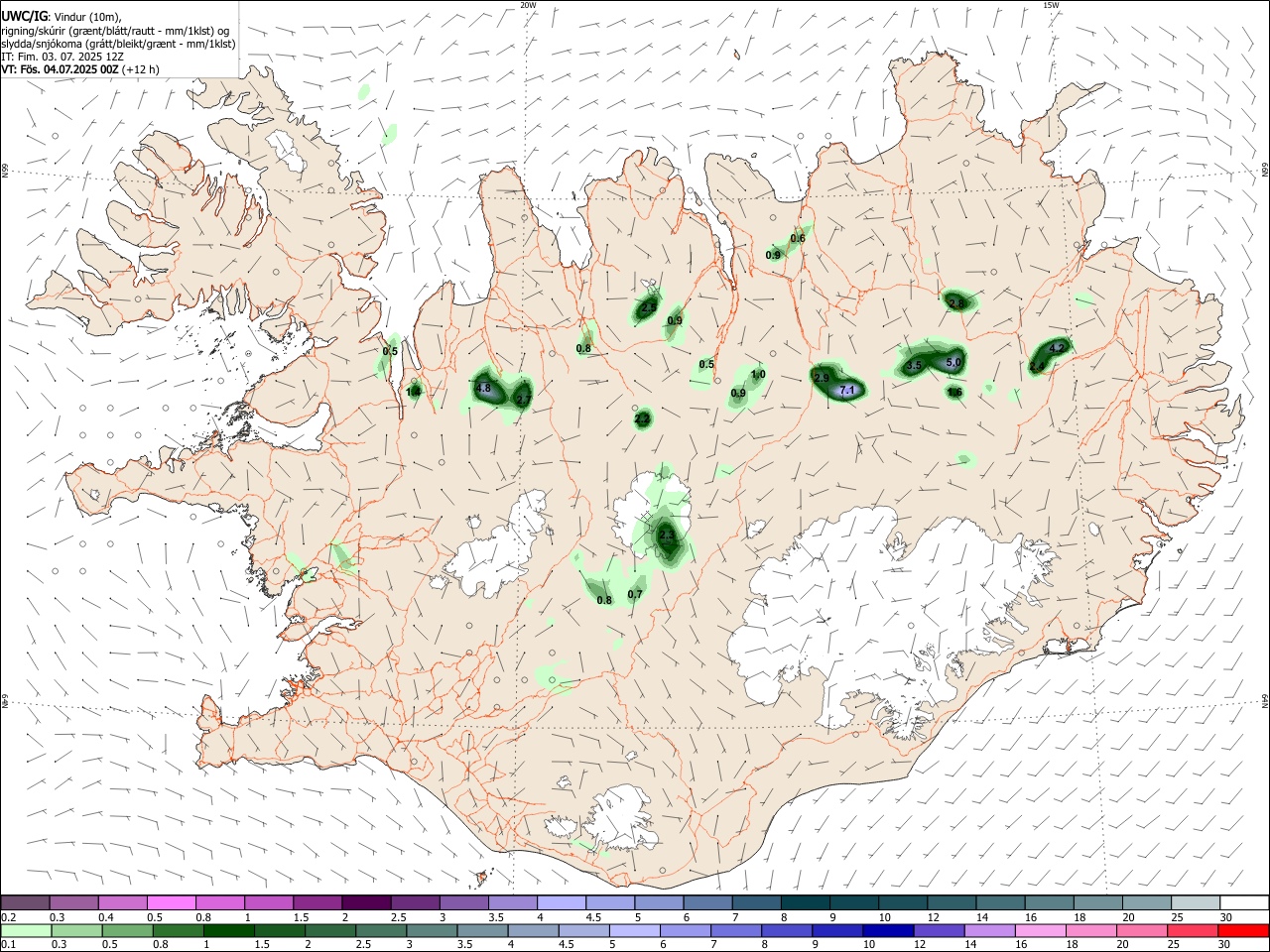Pick lower legend swatch for 2–2.5
This screenshot has height=952, width=1270.
329,930
